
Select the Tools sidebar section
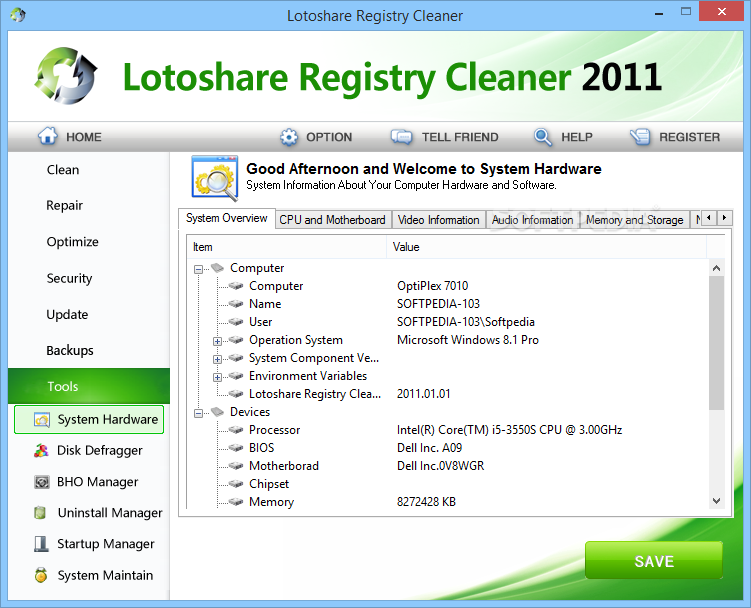(x=89, y=386)
